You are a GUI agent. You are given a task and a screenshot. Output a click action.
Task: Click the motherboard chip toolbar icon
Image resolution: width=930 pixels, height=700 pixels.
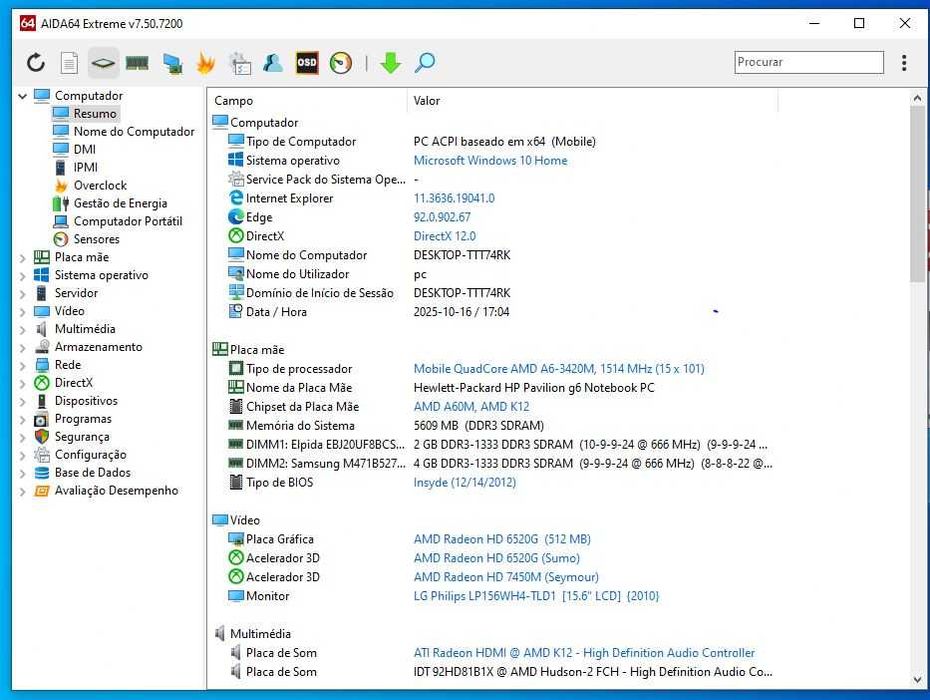[103, 62]
